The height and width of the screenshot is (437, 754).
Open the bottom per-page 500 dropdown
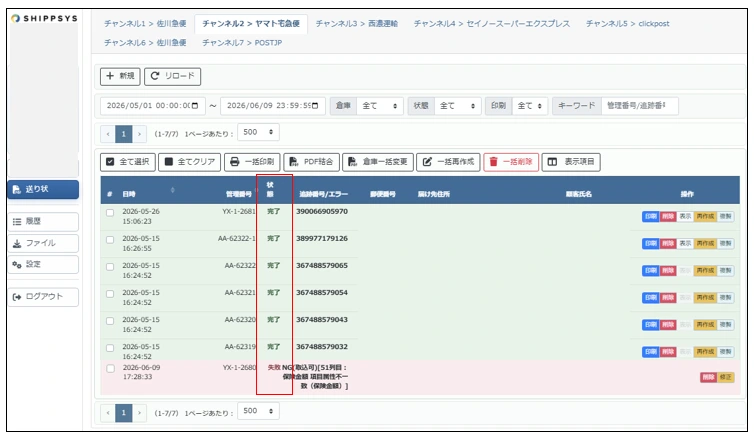click(258, 412)
